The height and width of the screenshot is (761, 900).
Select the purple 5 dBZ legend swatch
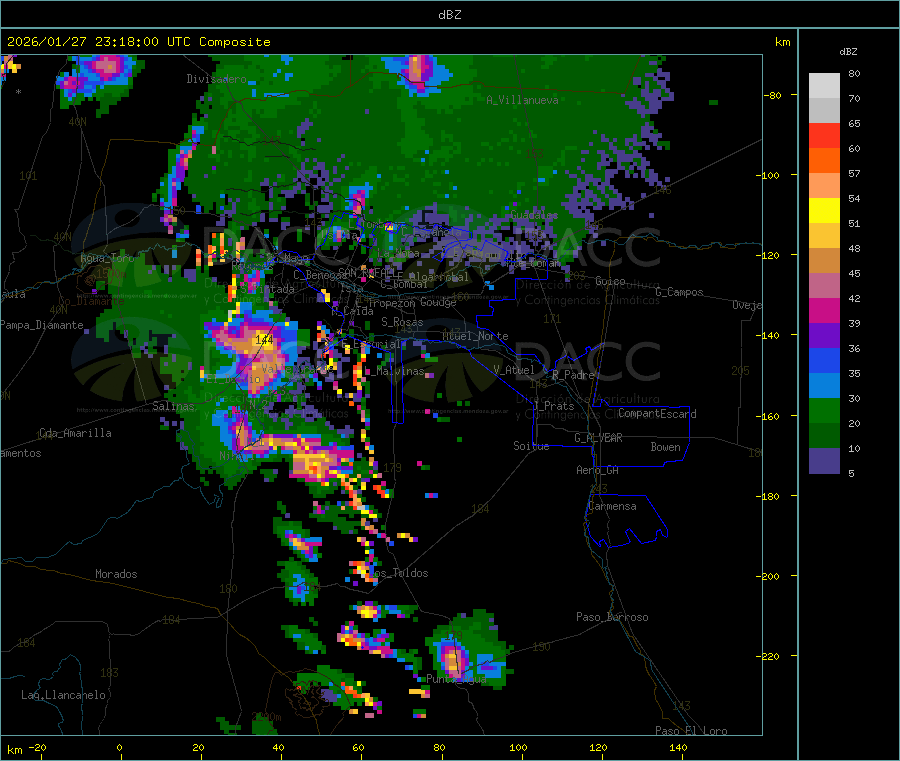824,461
